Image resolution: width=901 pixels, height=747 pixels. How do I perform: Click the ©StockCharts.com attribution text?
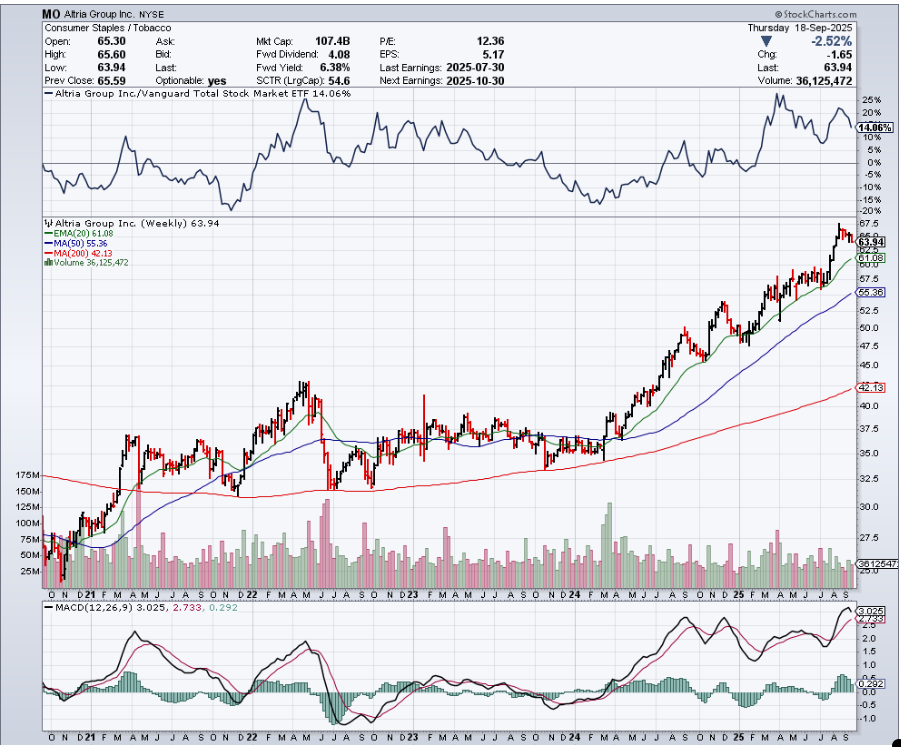tap(815, 14)
